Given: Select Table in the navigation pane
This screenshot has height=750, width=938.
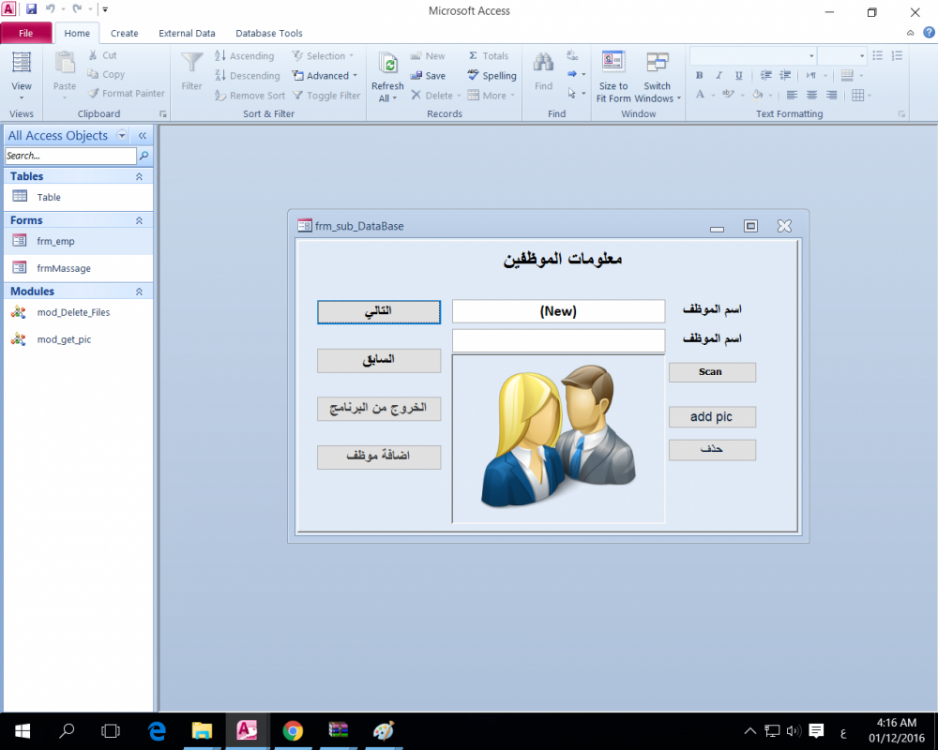Looking at the screenshot, I should [x=78, y=197].
